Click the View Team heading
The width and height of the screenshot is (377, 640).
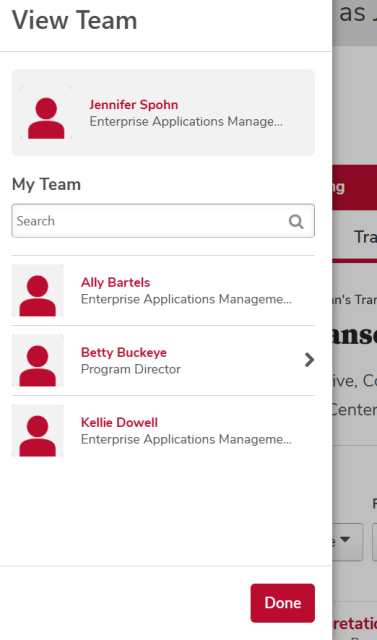click(x=75, y=20)
